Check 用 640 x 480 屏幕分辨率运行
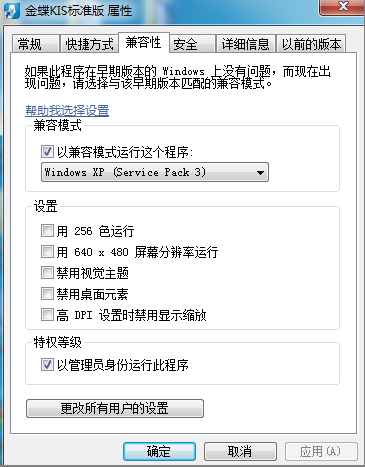 click(x=47, y=251)
